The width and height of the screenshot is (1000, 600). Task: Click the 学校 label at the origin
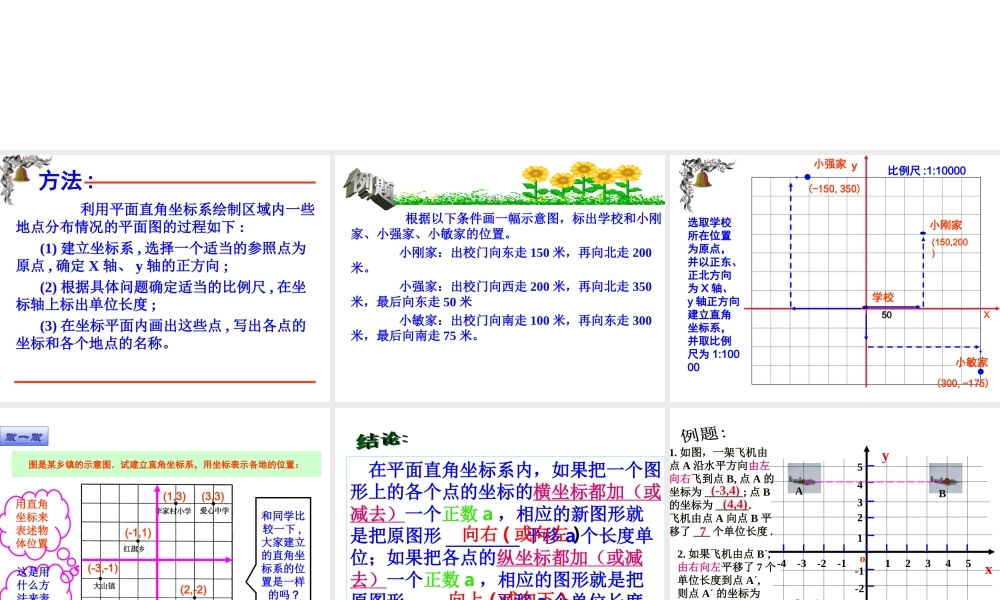pos(881,297)
